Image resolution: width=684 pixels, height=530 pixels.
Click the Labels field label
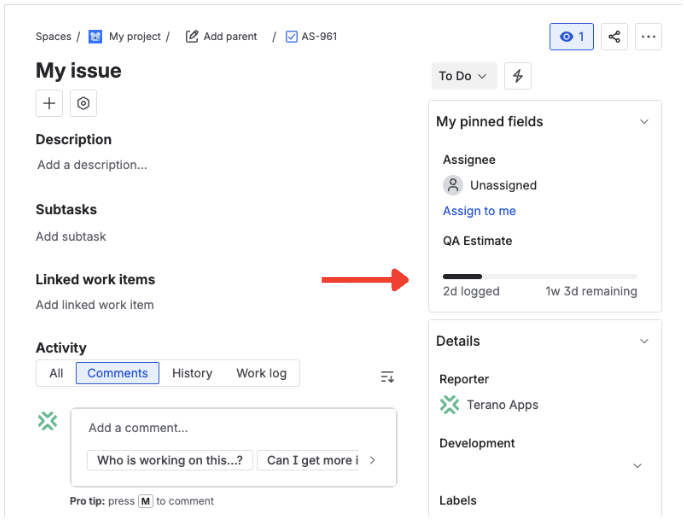click(x=458, y=501)
